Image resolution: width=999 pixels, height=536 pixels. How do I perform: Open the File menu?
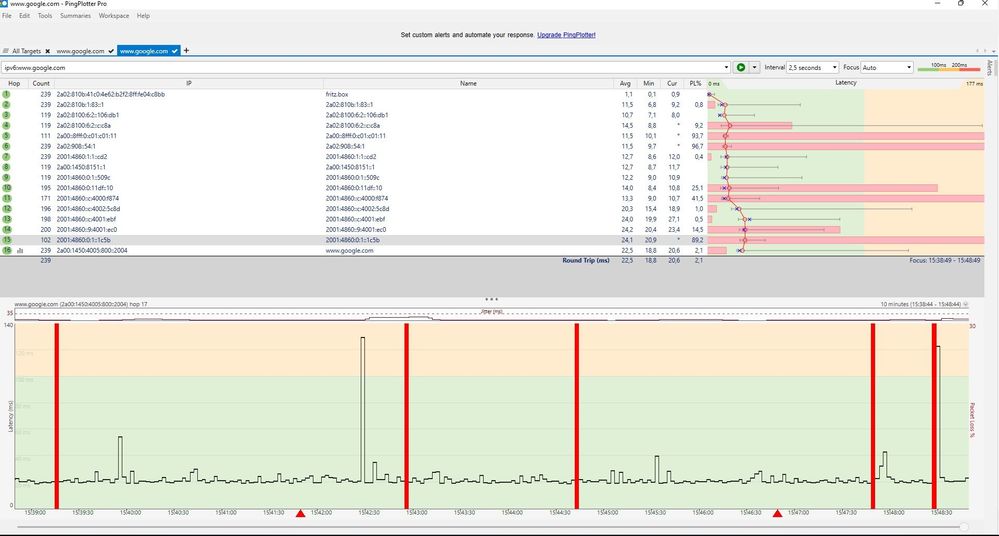[6, 16]
